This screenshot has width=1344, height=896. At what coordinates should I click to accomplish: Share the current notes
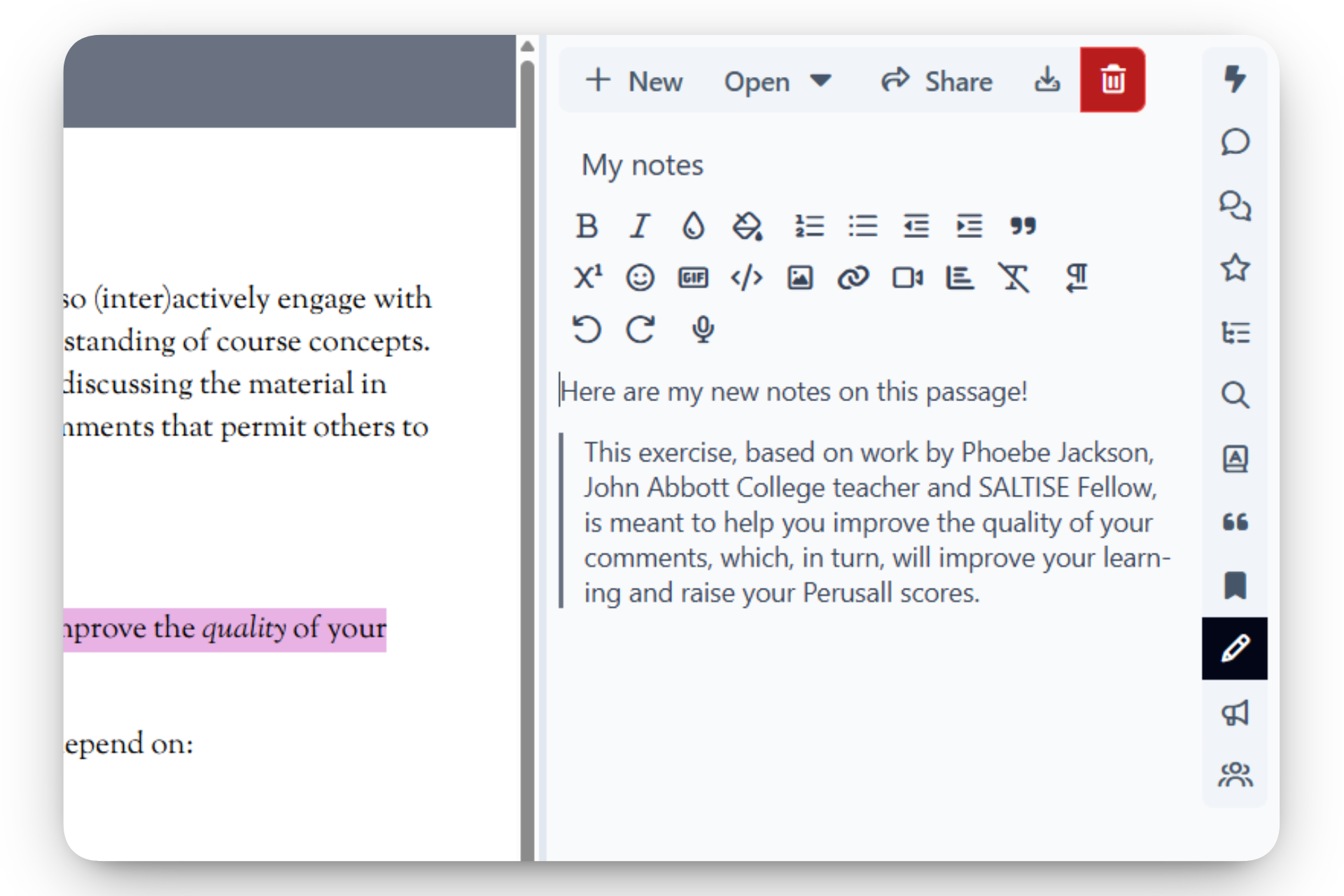click(x=937, y=80)
